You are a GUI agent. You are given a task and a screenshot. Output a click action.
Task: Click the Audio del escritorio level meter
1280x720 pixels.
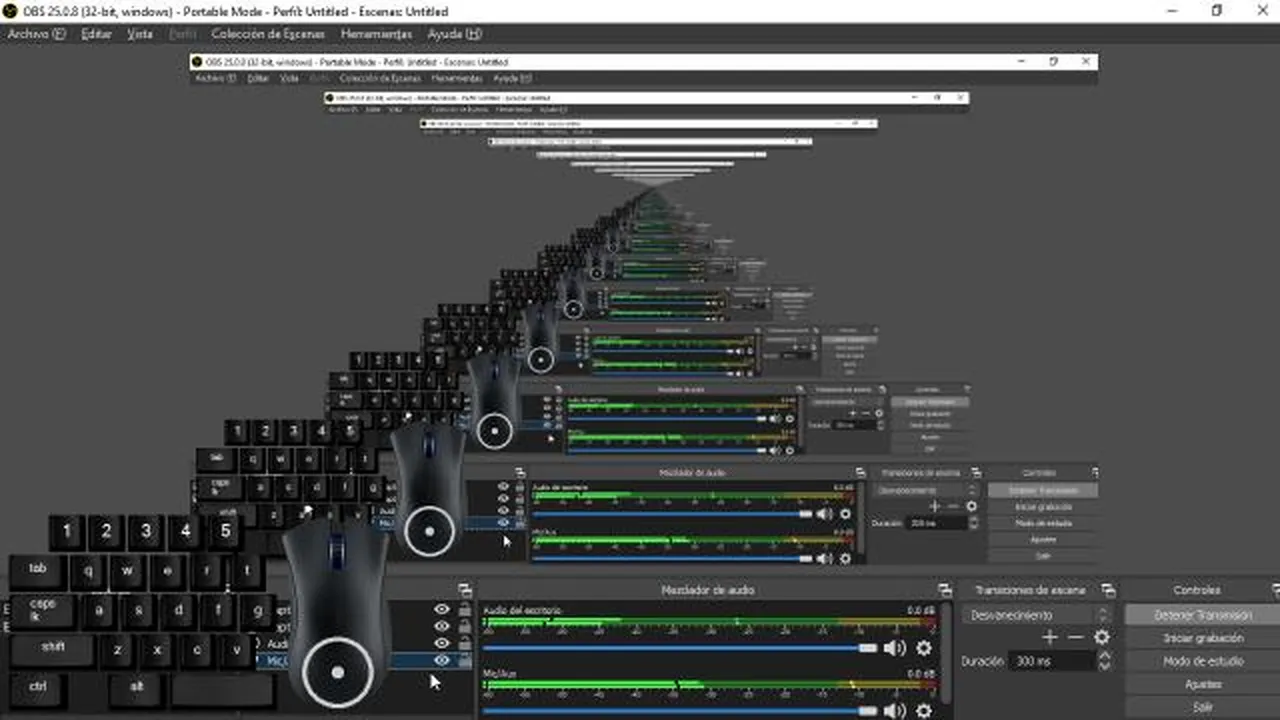point(710,624)
